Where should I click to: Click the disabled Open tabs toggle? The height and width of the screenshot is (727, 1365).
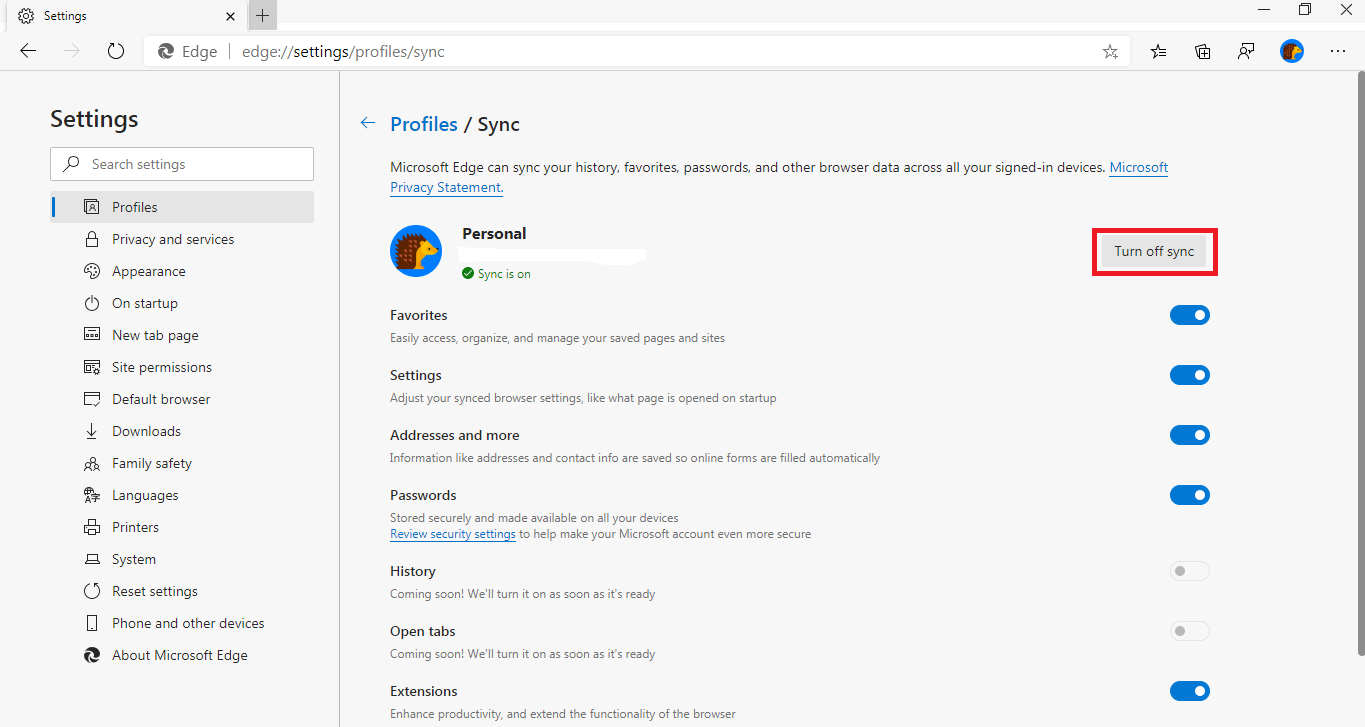coord(1190,631)
